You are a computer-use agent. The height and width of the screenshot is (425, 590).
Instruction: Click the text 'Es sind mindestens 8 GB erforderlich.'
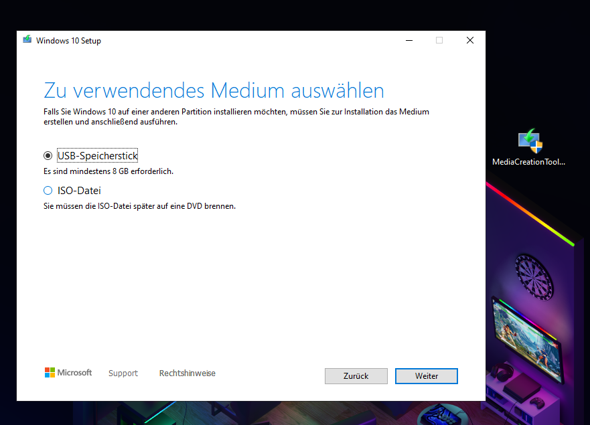click(x=108, y=171)
